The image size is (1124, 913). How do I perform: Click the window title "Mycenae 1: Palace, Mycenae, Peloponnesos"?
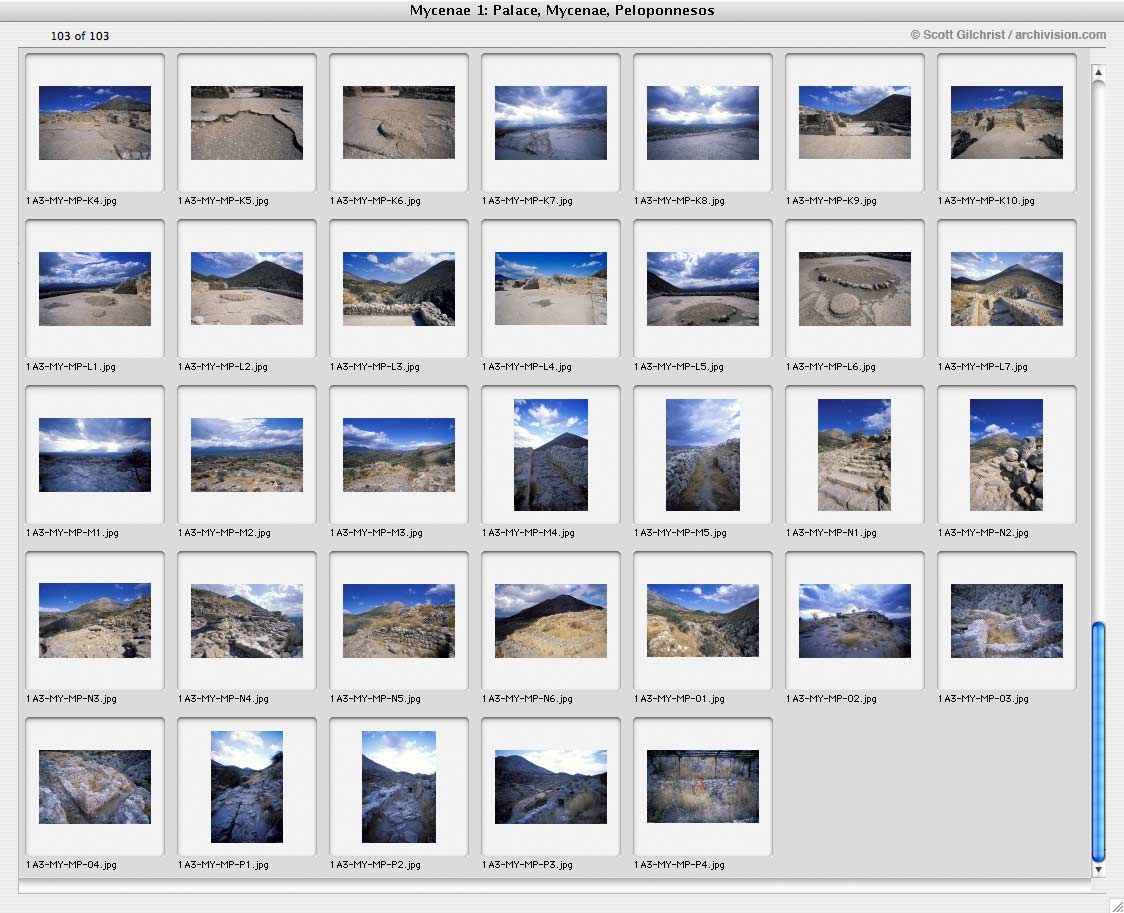coord(562,10)
